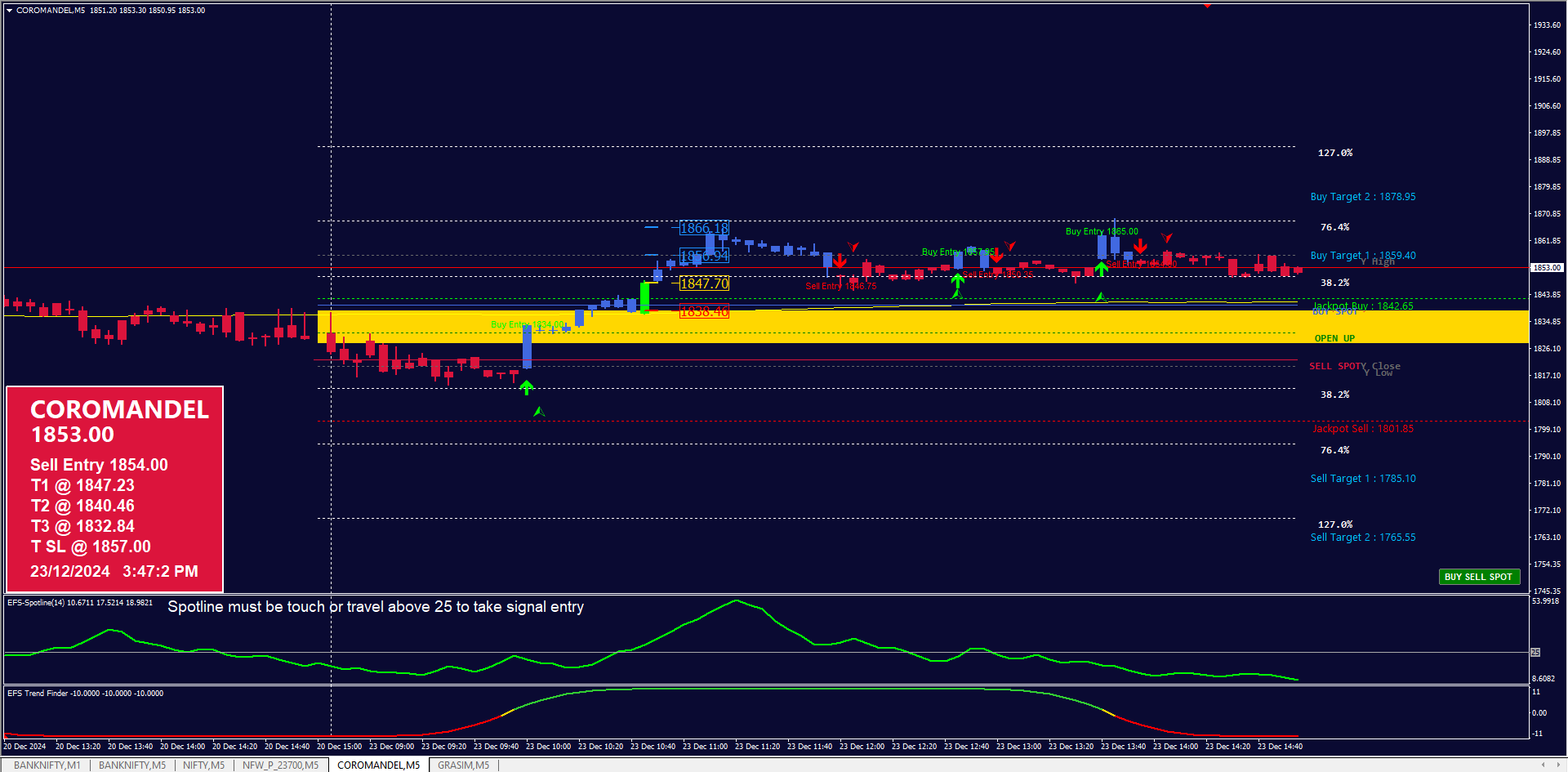The height and width of the screenshot is (772, 1568).
Task: Select the green buy arrow beside Sell Entry 1854.00
Action: tap(1101, 269)
